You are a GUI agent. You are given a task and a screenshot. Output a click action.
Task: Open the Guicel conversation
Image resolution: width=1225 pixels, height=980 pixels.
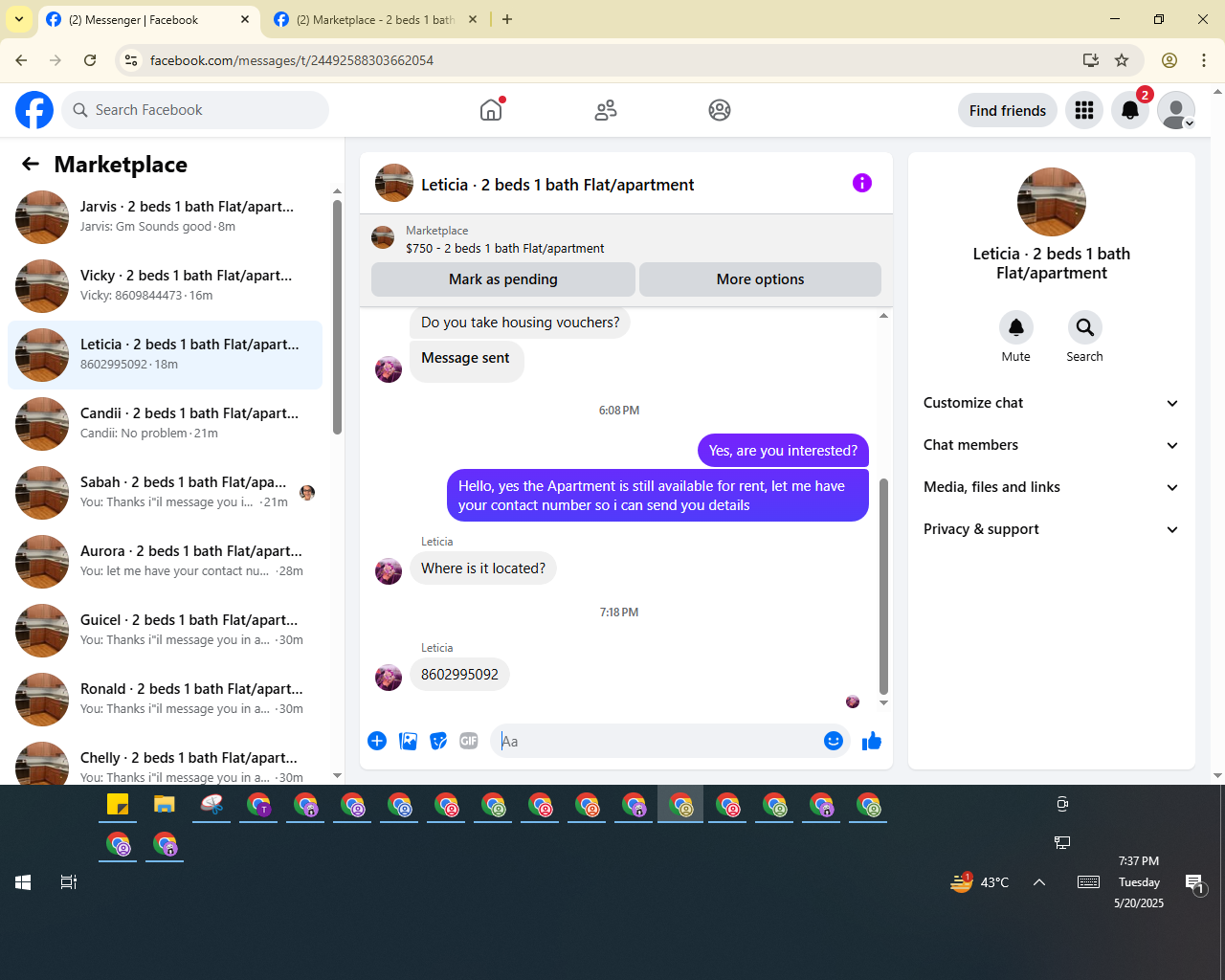[x=165, y=631]
